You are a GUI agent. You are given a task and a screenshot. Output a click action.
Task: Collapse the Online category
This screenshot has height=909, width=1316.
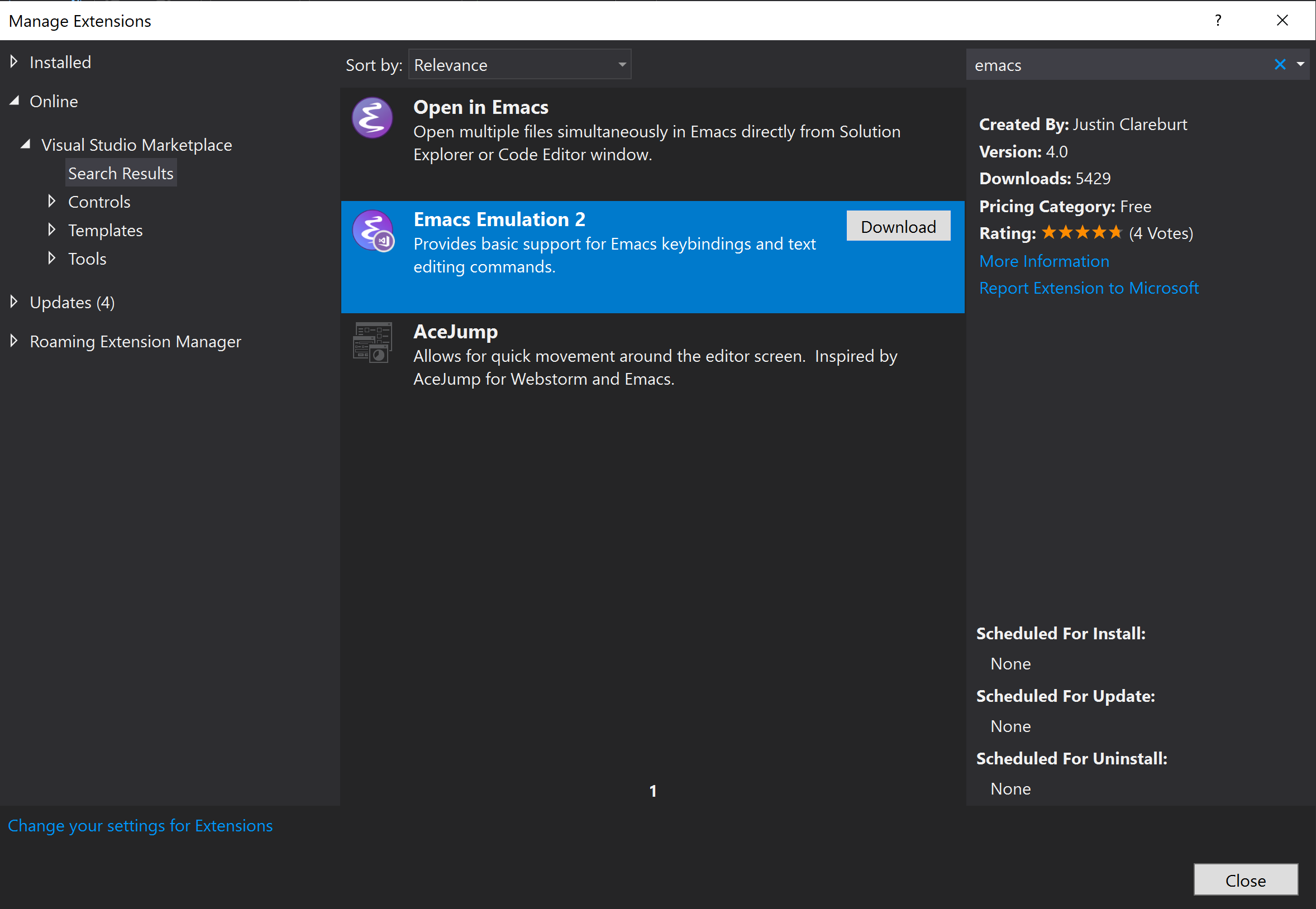click(x=15, y=102)
